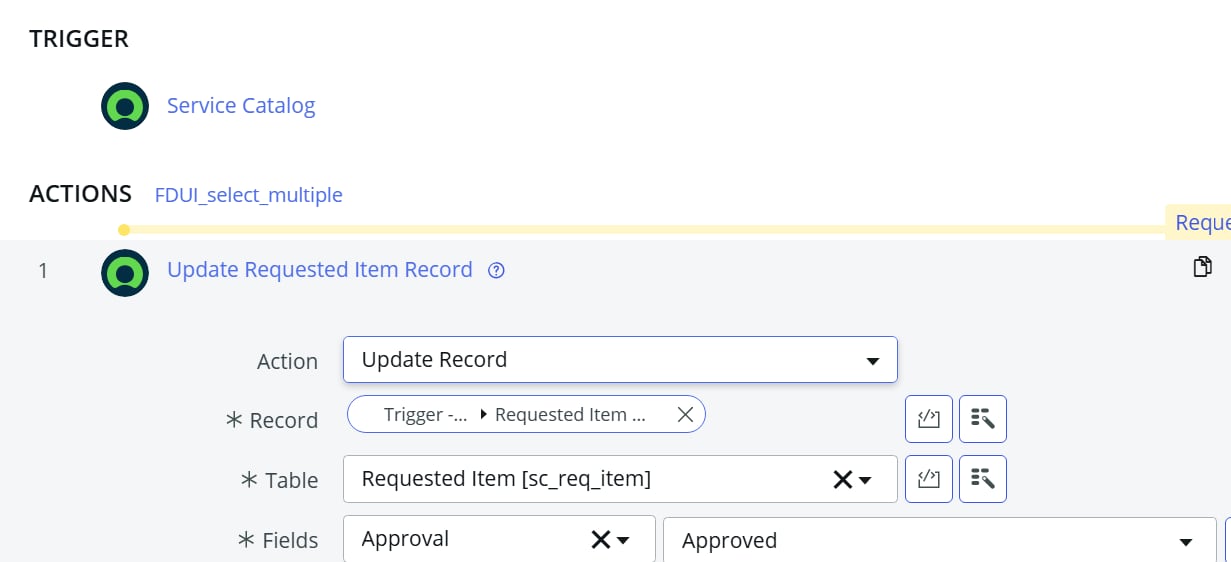Open data pill picker for Table field
The width and height of the screenshot is (1231, 562).
pyautogui.click(x=983, y=479)
